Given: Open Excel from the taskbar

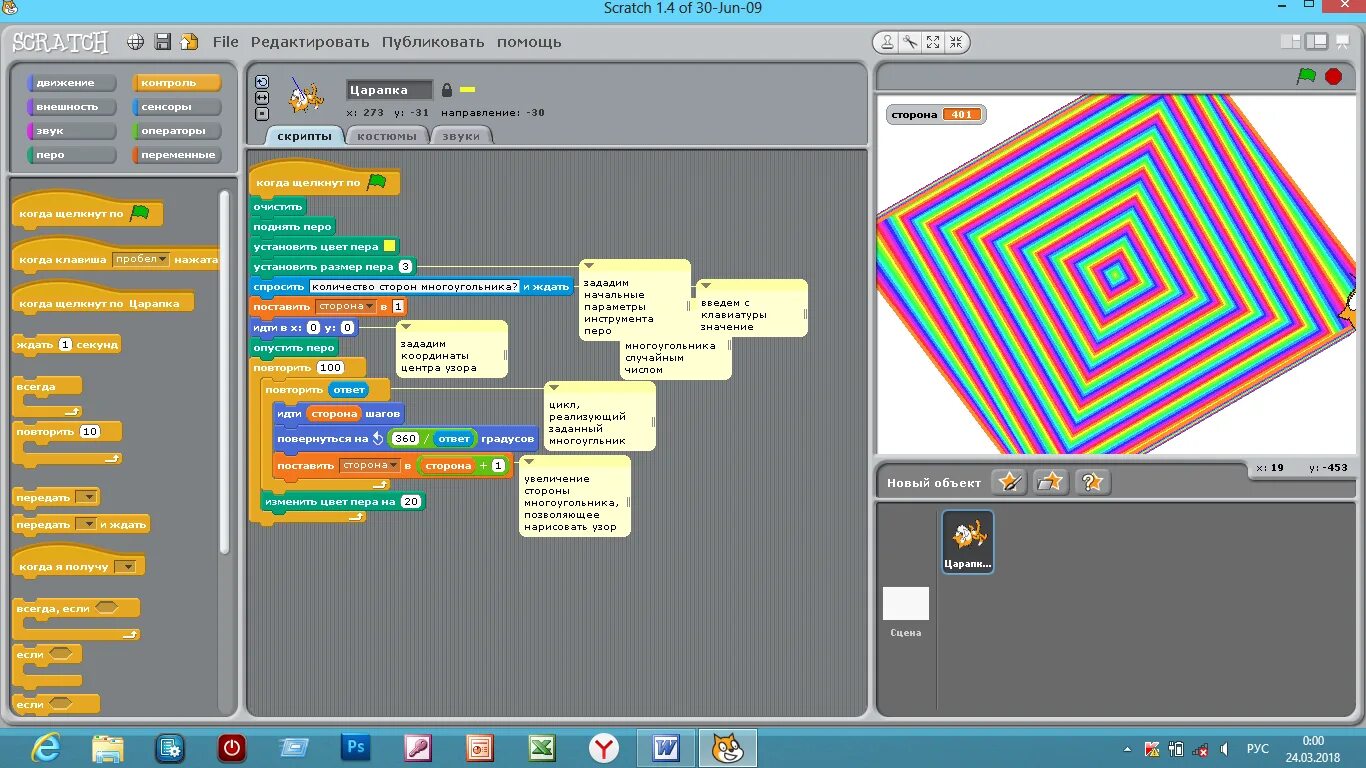Looking at the screenshot, I should click(x=542, y=748).
